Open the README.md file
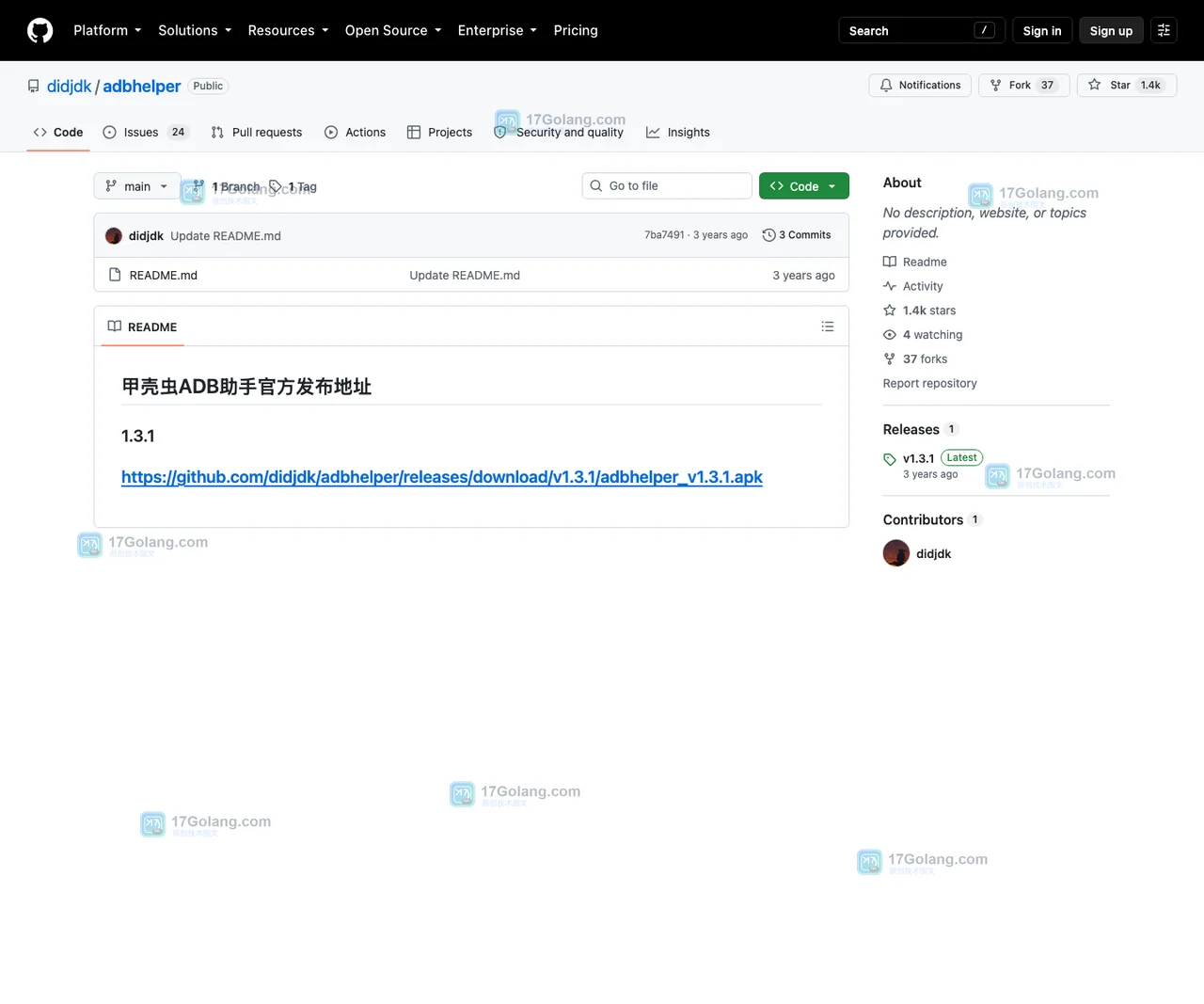Viewport: 1204px width, 1004px height. tap(164, 275)
